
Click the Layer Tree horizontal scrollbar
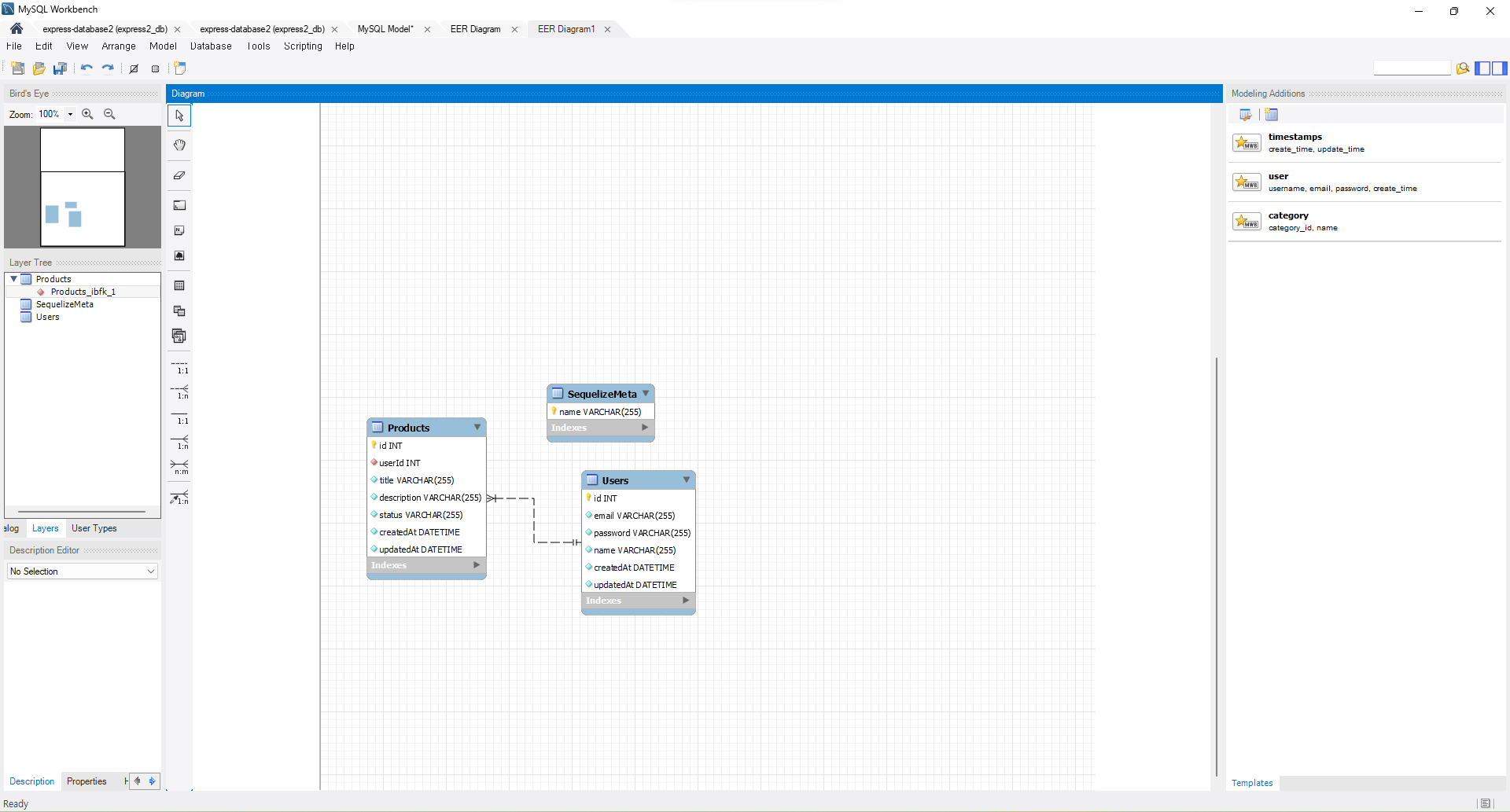coord(82,512)
